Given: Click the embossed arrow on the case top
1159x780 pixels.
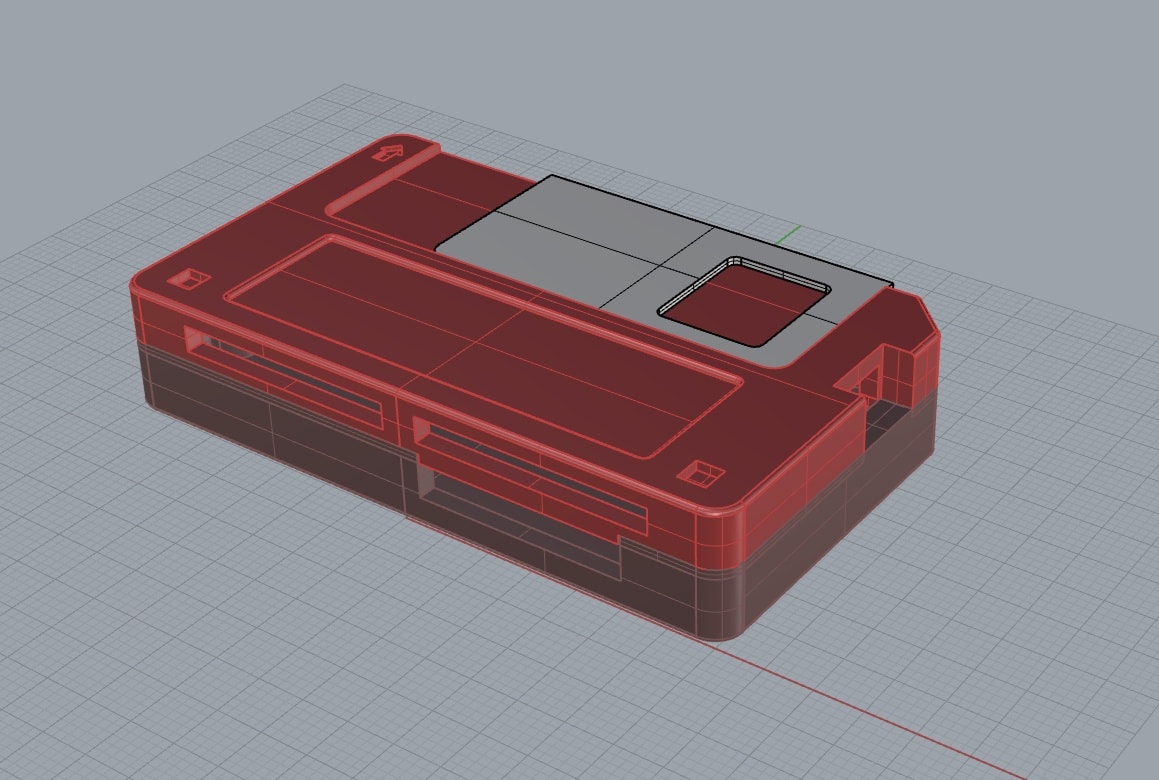Looking at the screenshot, I should point(387,153).
